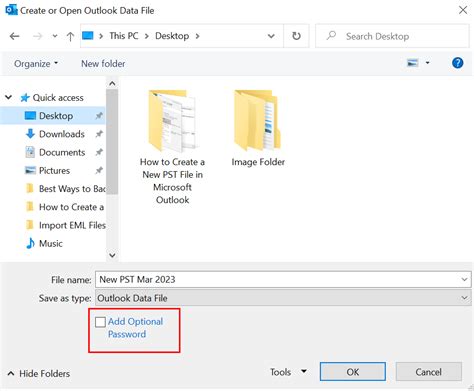Check the Add Optional Password checkbox
Screen dimensions: 474x391
(x=100, y=322)
